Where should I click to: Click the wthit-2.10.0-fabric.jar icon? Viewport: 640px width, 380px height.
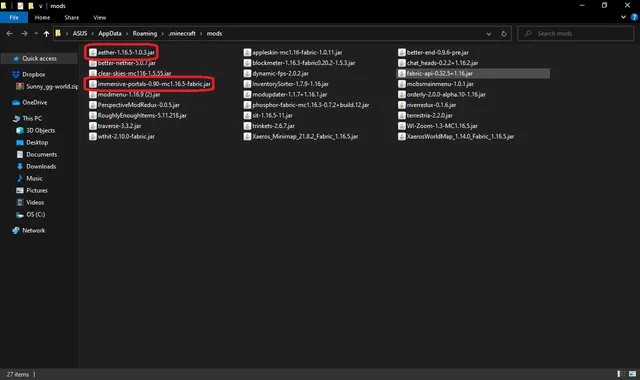point(93,136)
